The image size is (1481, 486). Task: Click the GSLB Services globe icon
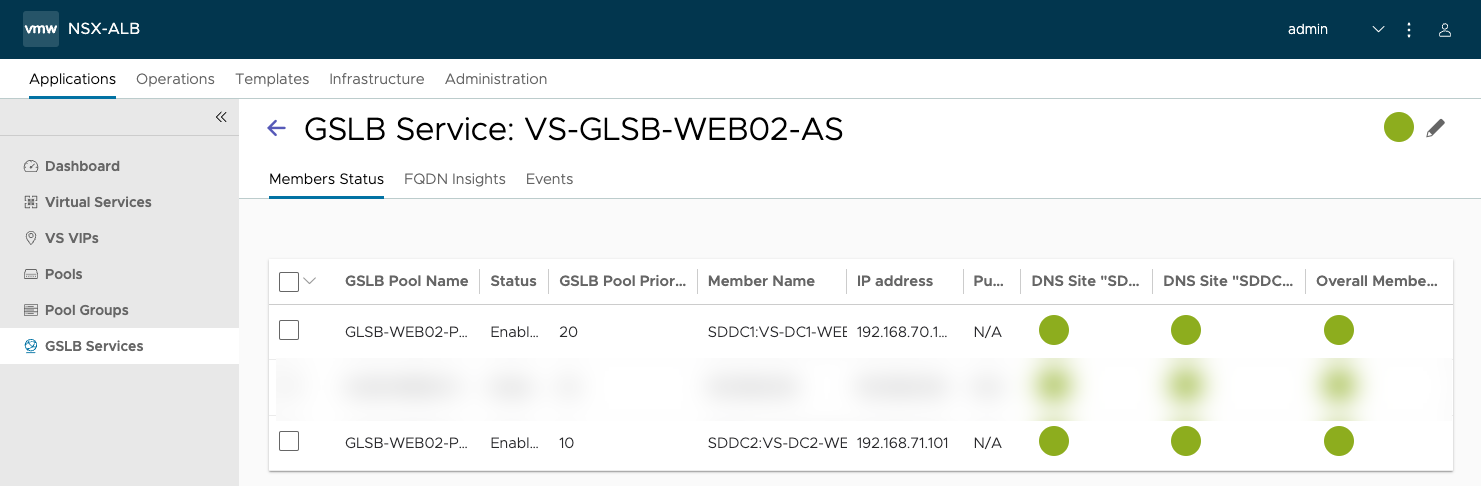(x=31, y=346)
